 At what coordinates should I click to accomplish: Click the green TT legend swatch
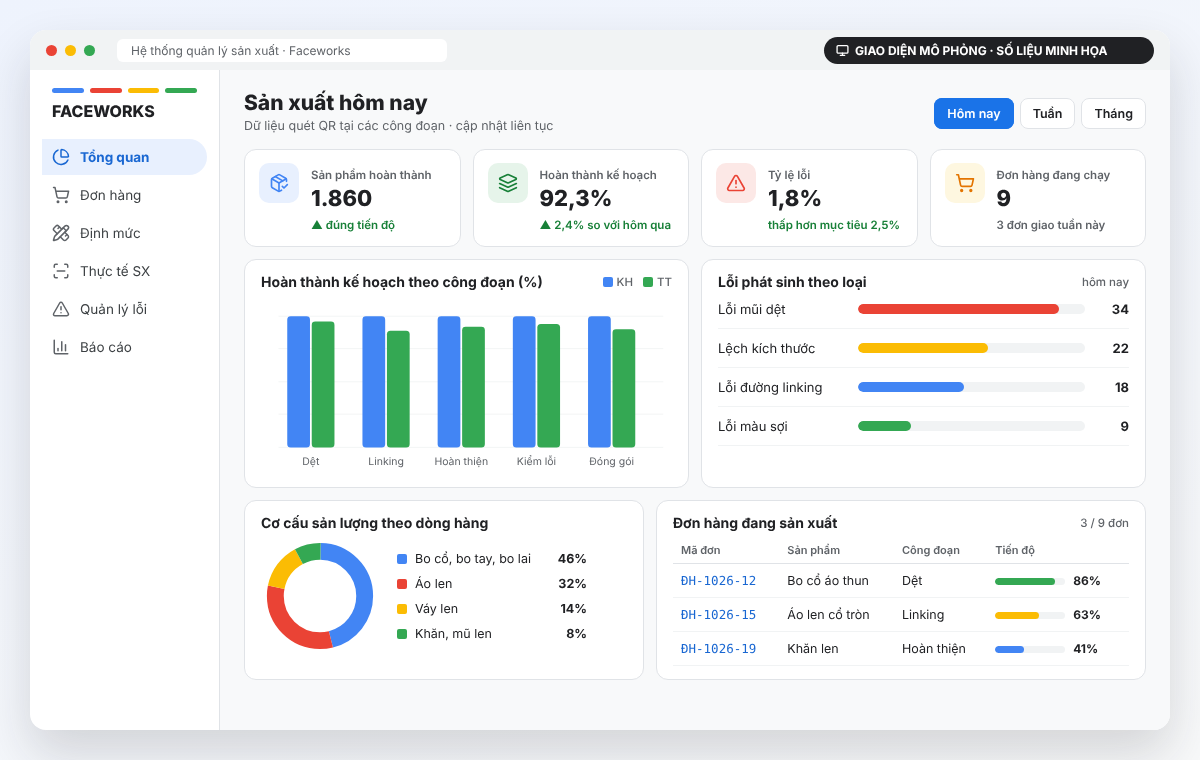click(x=648, y=282)
